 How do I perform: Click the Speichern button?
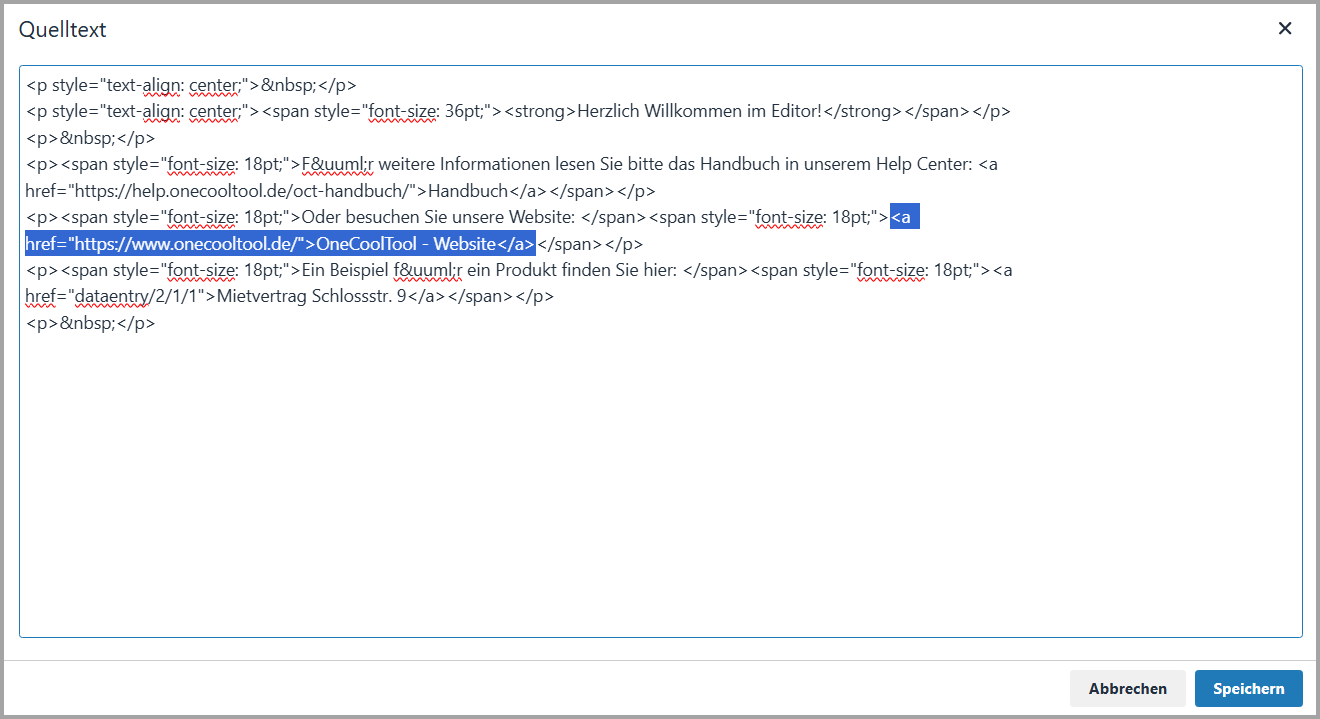click(1248, 688)
